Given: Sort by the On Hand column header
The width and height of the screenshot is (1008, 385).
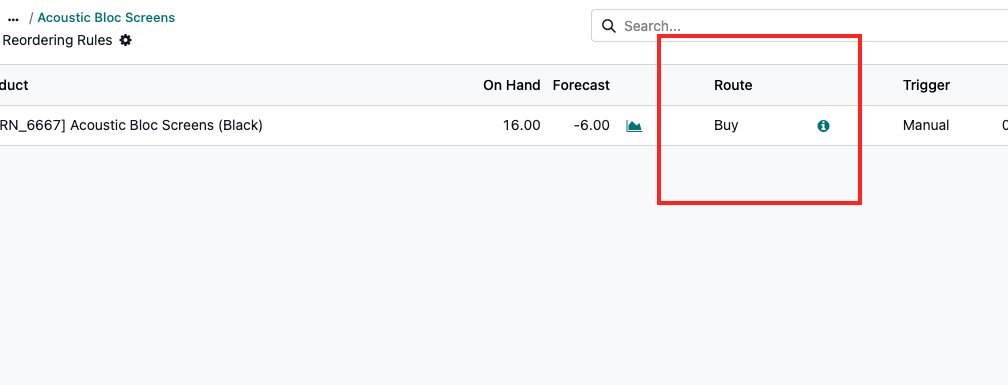Looking at the screenshot, I should pos(512,85).
